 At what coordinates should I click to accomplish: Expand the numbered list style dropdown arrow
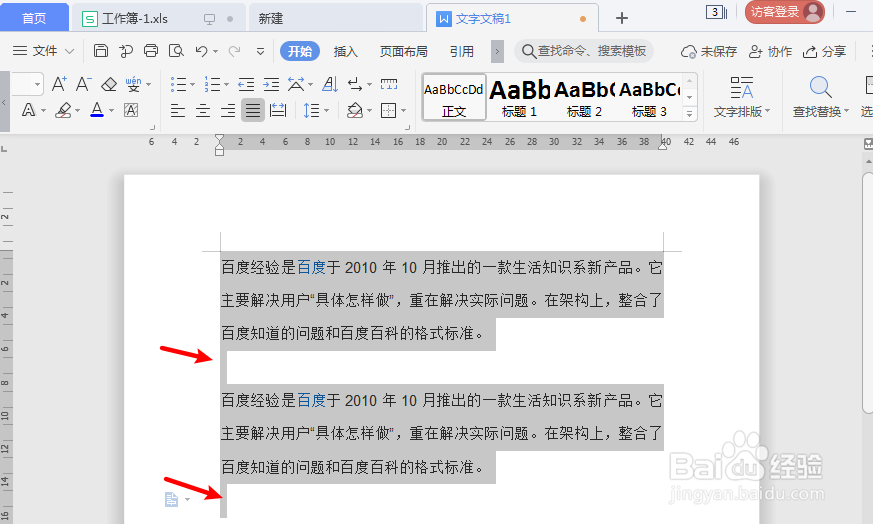227,85
